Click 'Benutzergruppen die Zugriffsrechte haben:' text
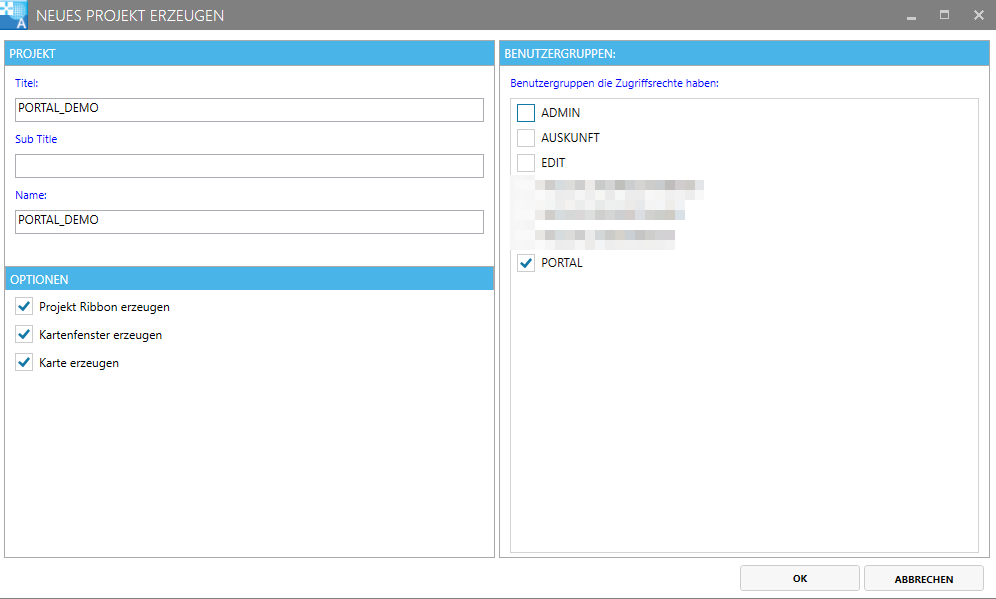Screen dimensions: 996x599 pos(614,83)
